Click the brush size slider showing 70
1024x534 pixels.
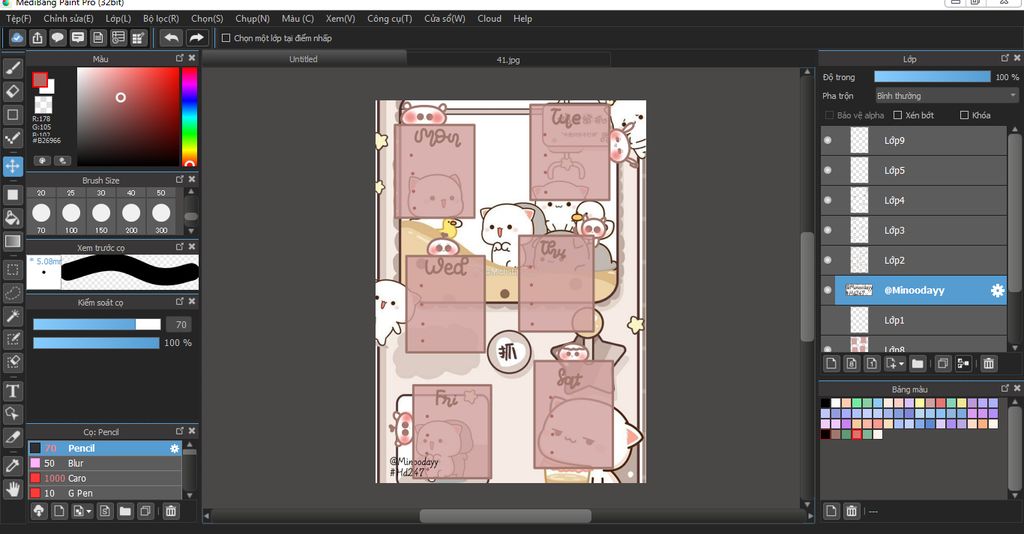tap(97, 324)
